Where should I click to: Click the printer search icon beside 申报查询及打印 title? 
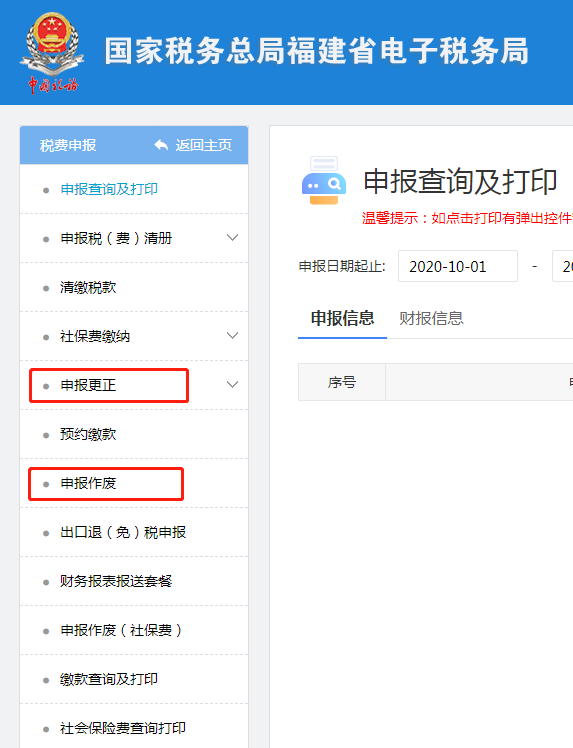point(324,181)
